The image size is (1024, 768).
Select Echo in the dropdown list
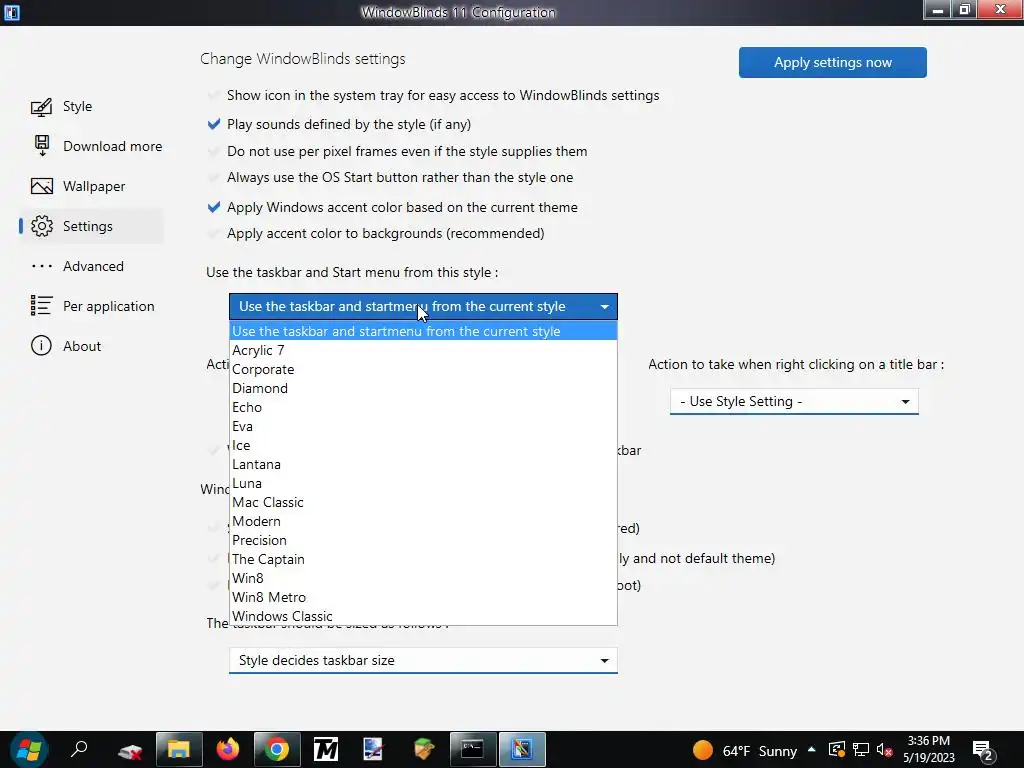coord(423,407)
